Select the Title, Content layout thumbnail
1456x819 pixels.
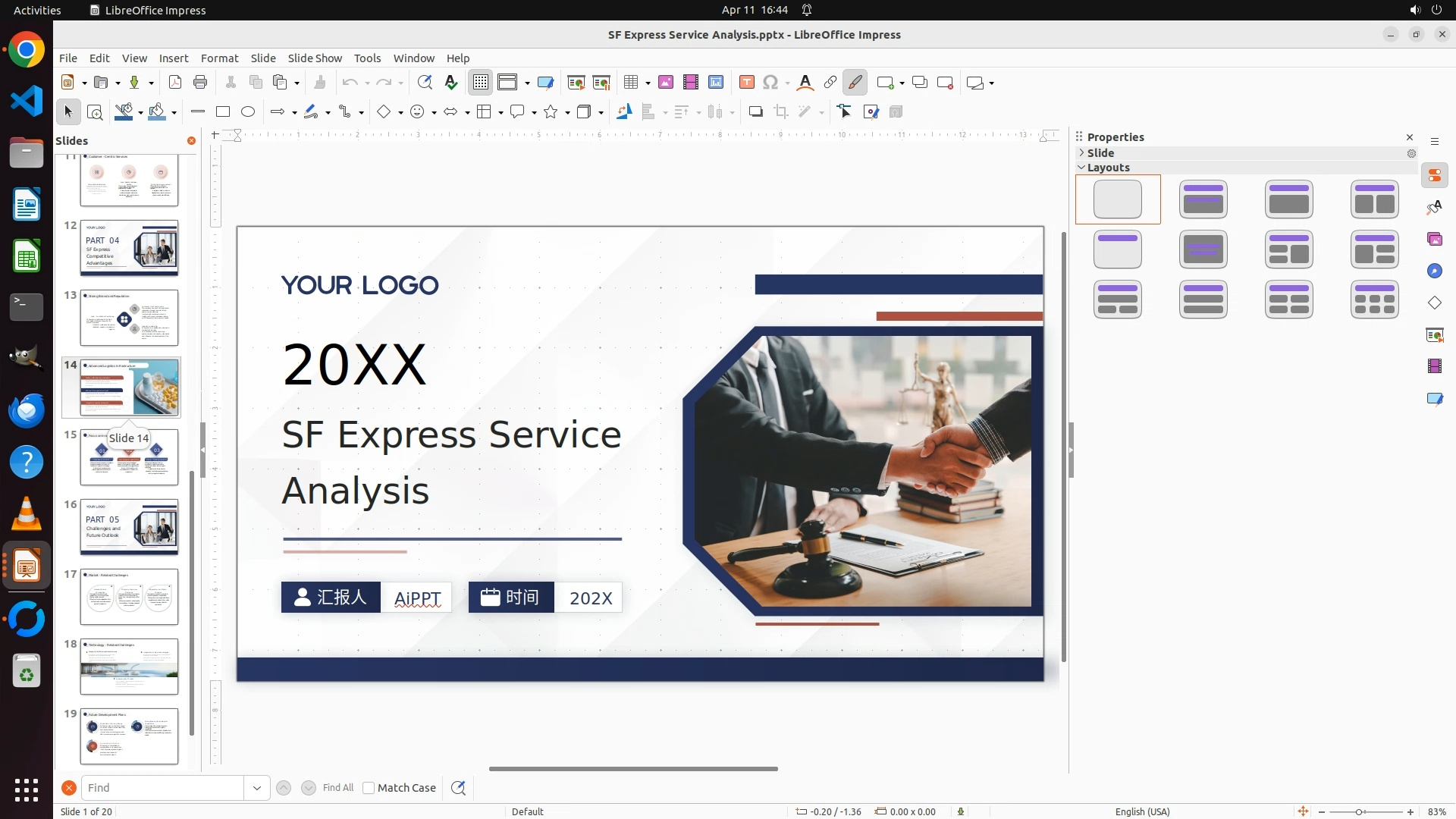[1288, 199]
